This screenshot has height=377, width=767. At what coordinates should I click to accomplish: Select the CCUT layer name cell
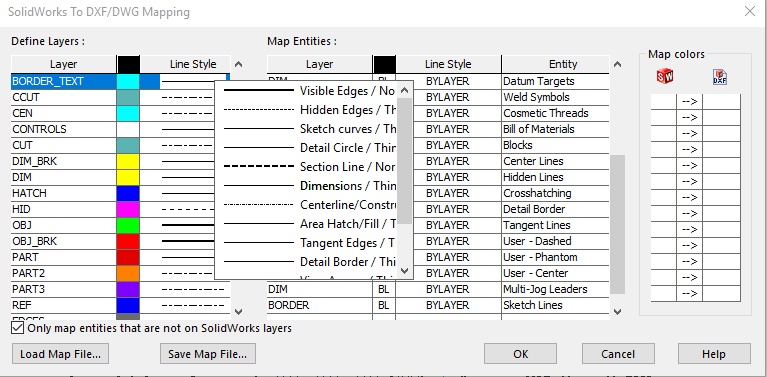tap(64, 97)
